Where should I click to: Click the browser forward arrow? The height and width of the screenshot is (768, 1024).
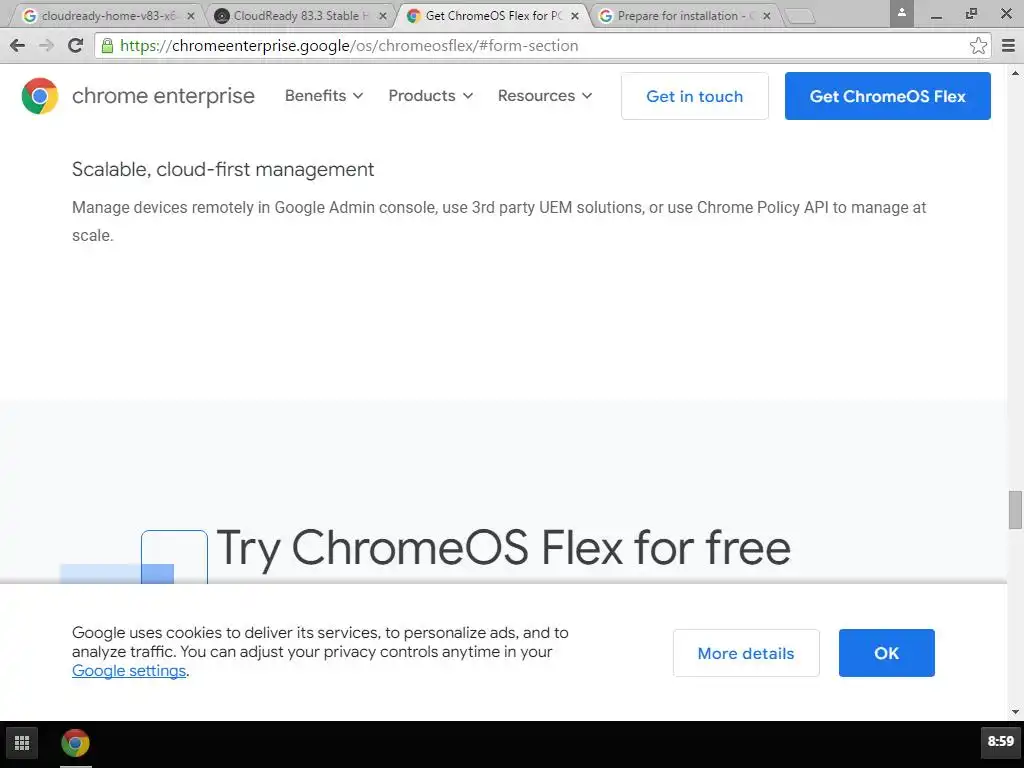tap(46, 45)
